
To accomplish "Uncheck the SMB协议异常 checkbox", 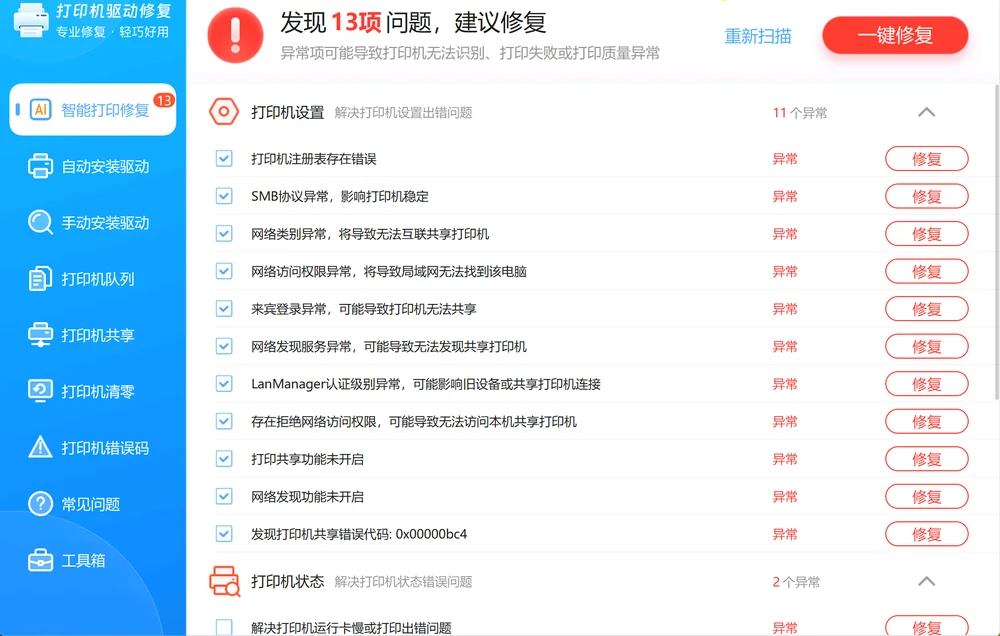I will pos(224,196).
